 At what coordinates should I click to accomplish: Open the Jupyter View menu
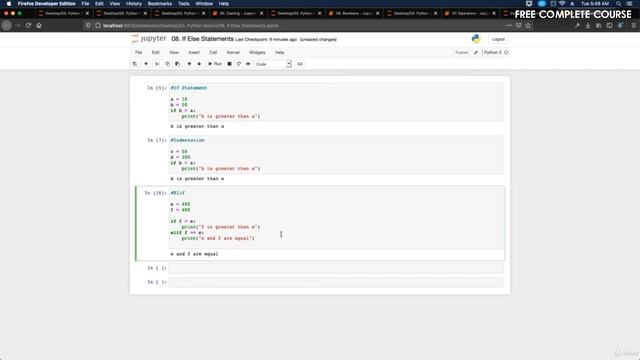click(x=174, y=53)
